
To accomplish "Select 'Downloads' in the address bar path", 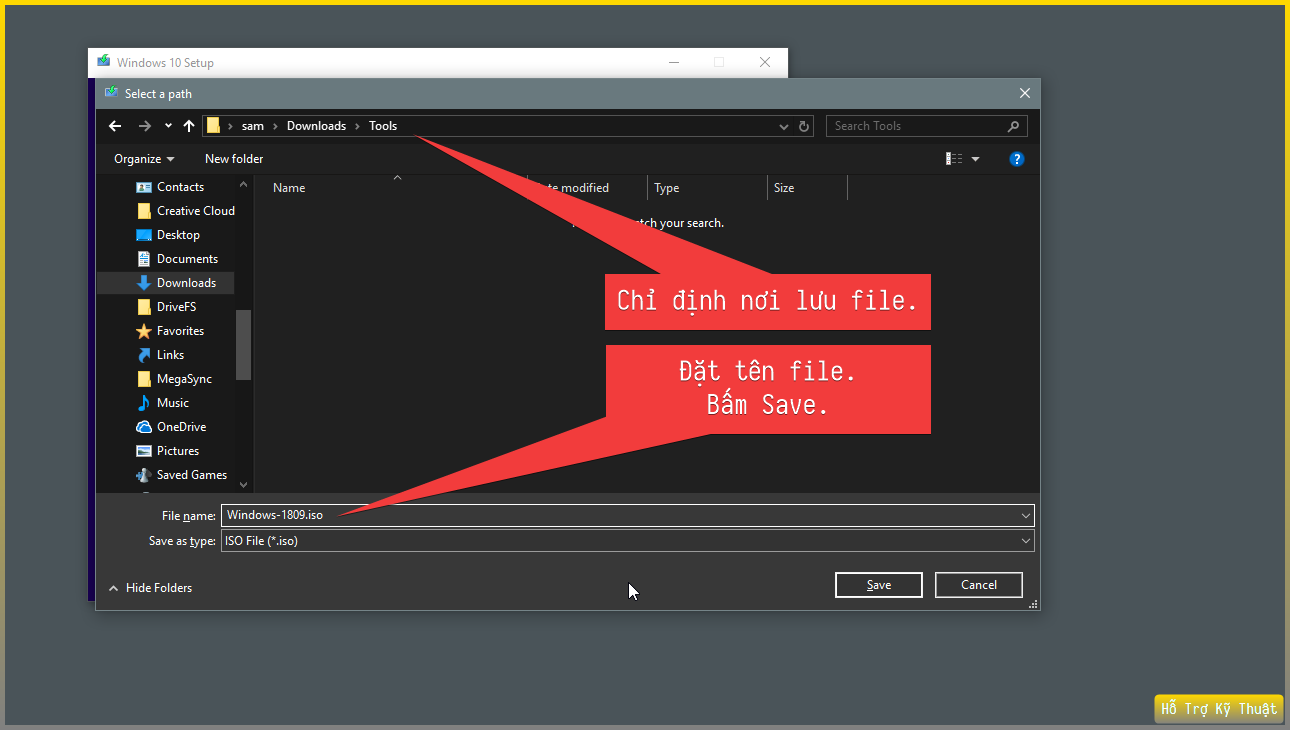I will [316, 126].
